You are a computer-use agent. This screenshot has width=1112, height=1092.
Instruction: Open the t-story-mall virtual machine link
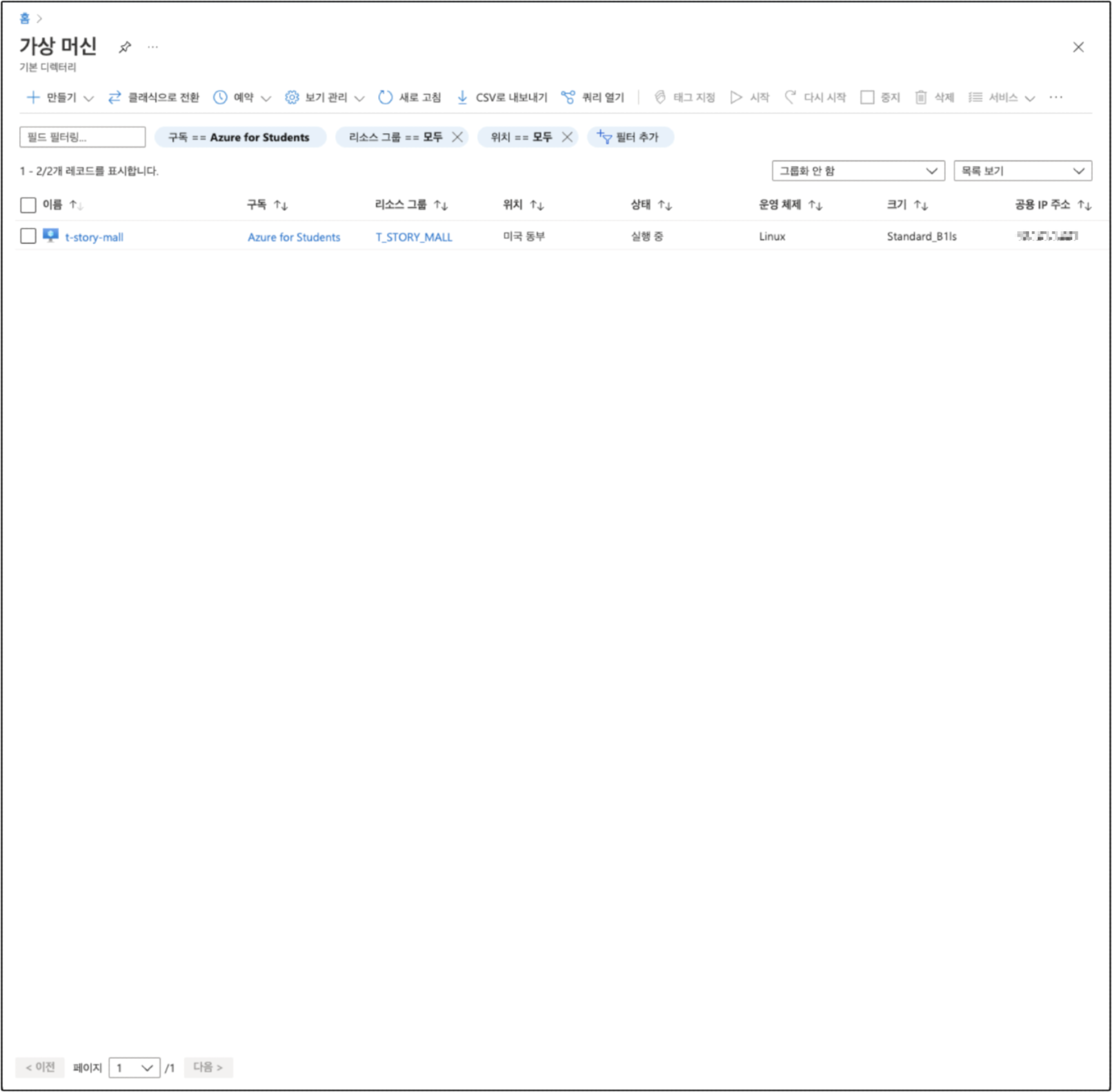click(94, 237)
